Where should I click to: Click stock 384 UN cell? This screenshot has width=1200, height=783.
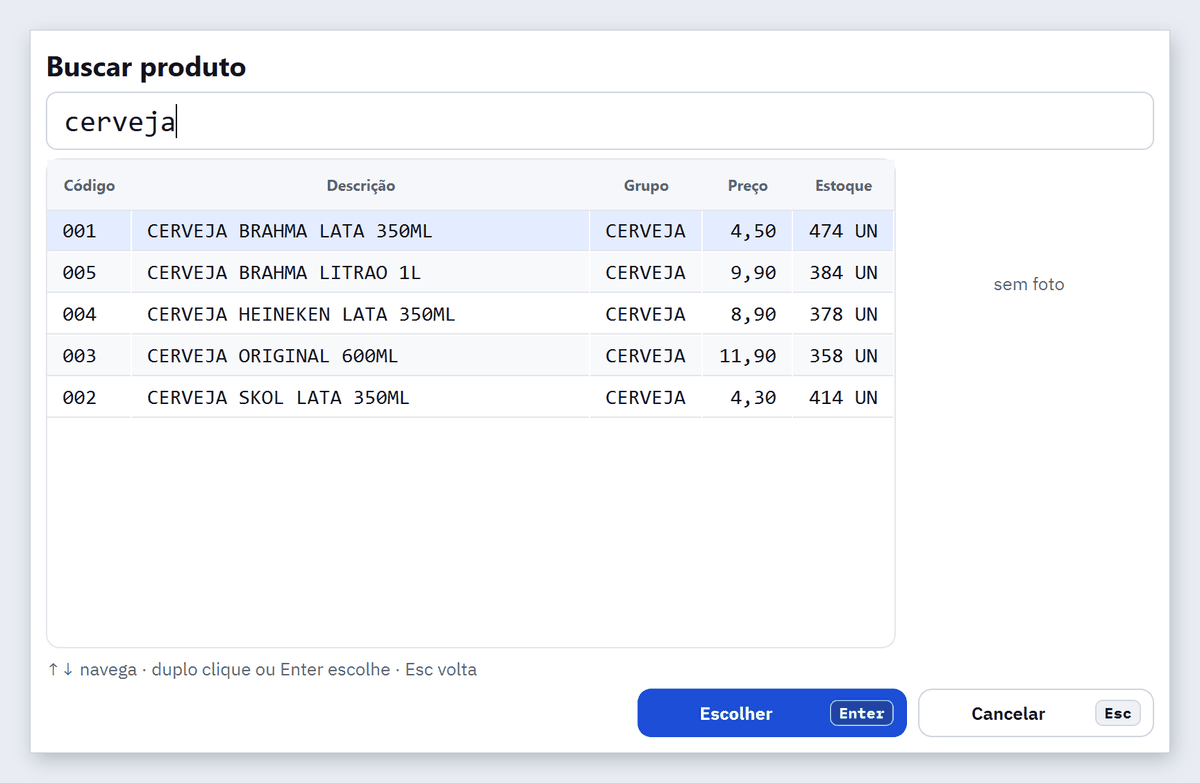[843, 273]
